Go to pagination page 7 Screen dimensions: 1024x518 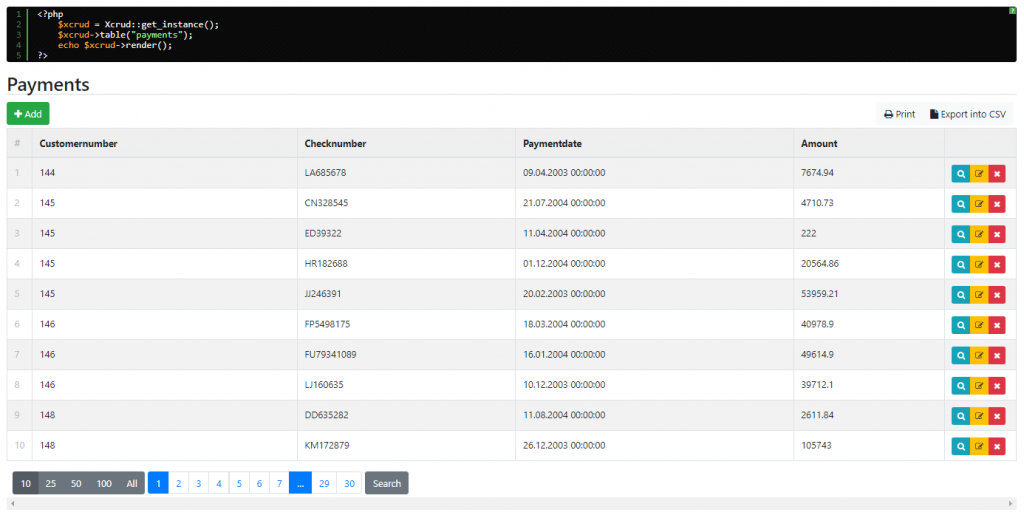[280, 483]
